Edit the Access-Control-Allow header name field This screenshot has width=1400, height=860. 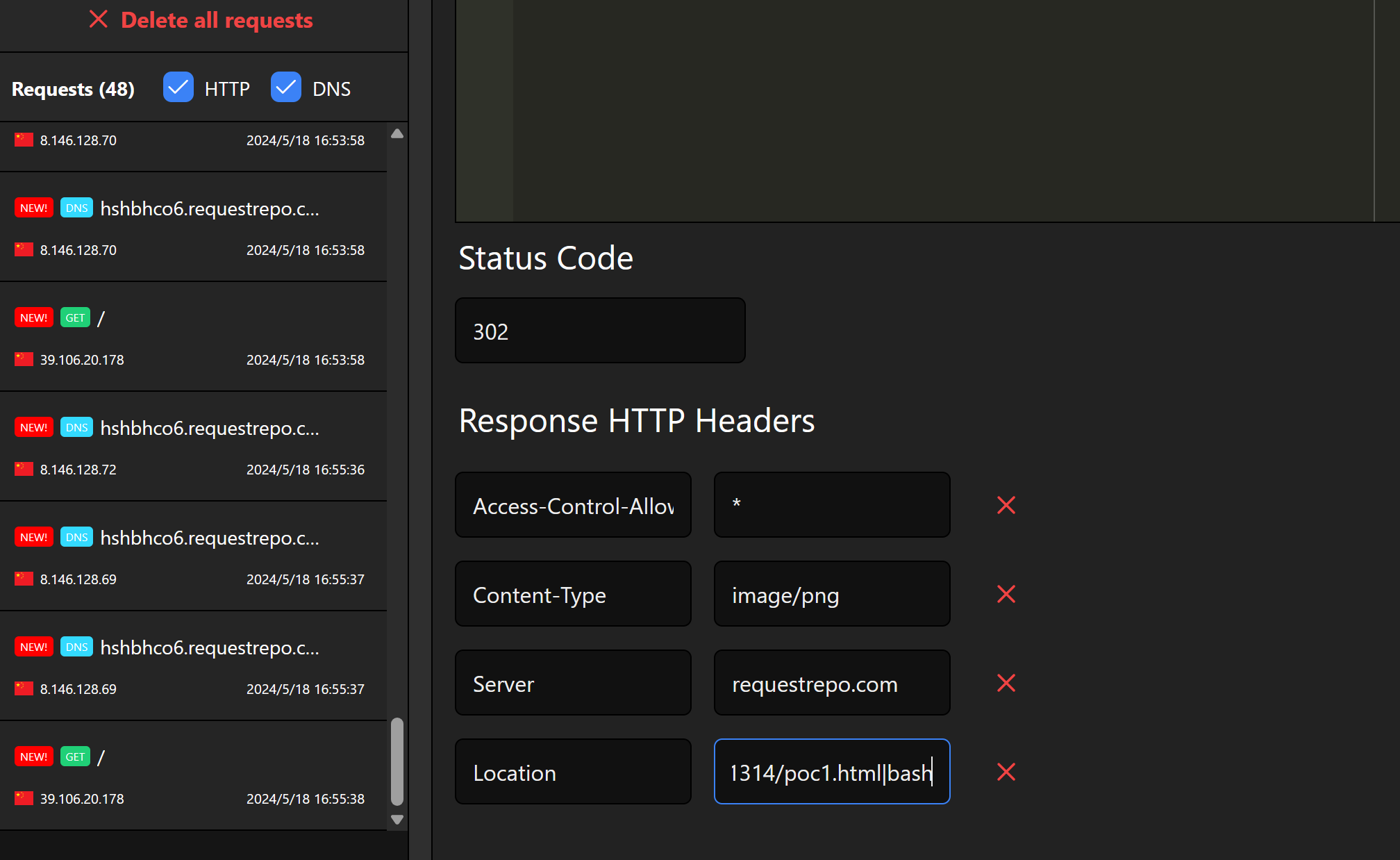[573, 505]
